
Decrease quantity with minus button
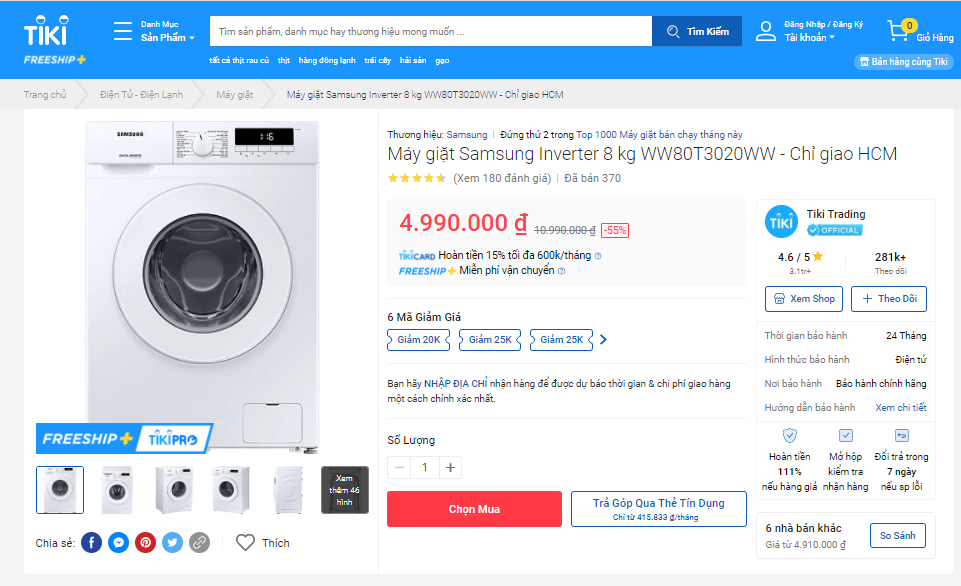coord(400,467)
